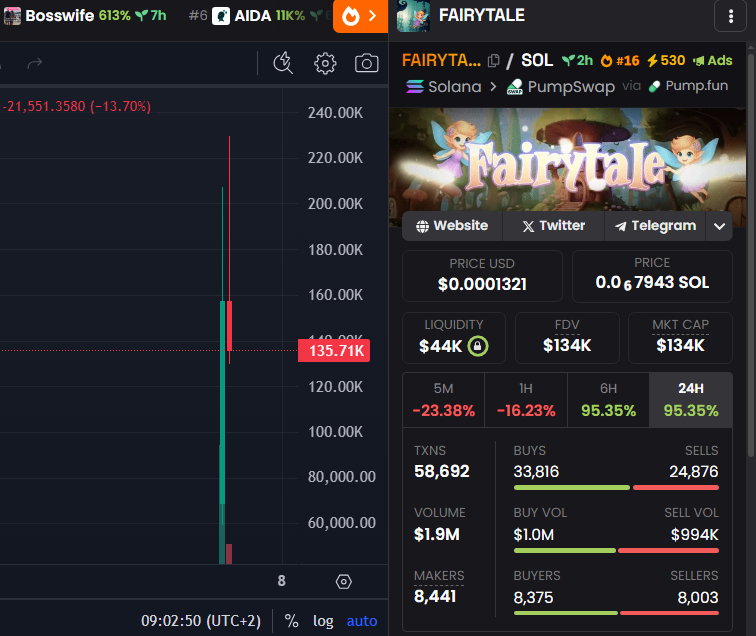The height and width of the screenshot is (636, 756).
Task: Click the buyers versus sellers ratio bar
Action: point(616,613)
